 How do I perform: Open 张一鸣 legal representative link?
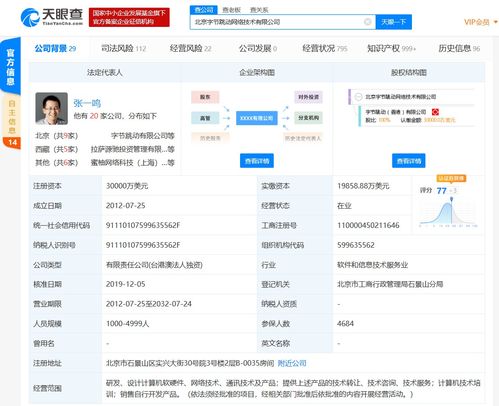[x=87, y=103]
